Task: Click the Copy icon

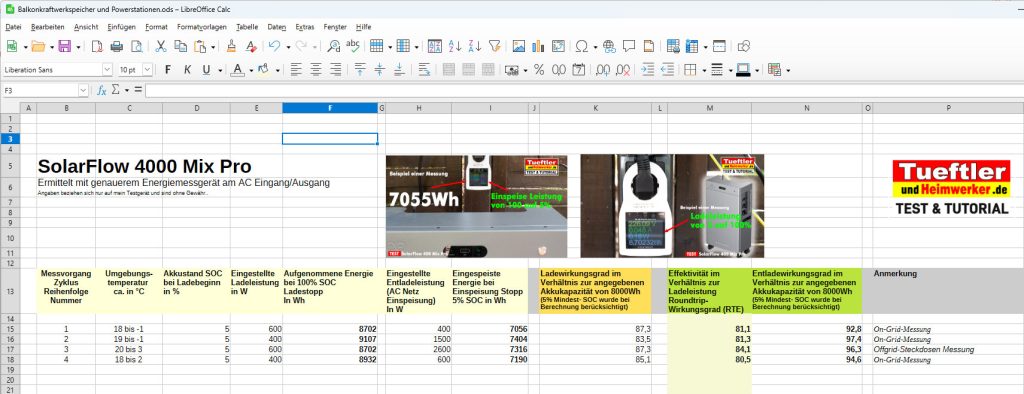Action: coord(180,46)
